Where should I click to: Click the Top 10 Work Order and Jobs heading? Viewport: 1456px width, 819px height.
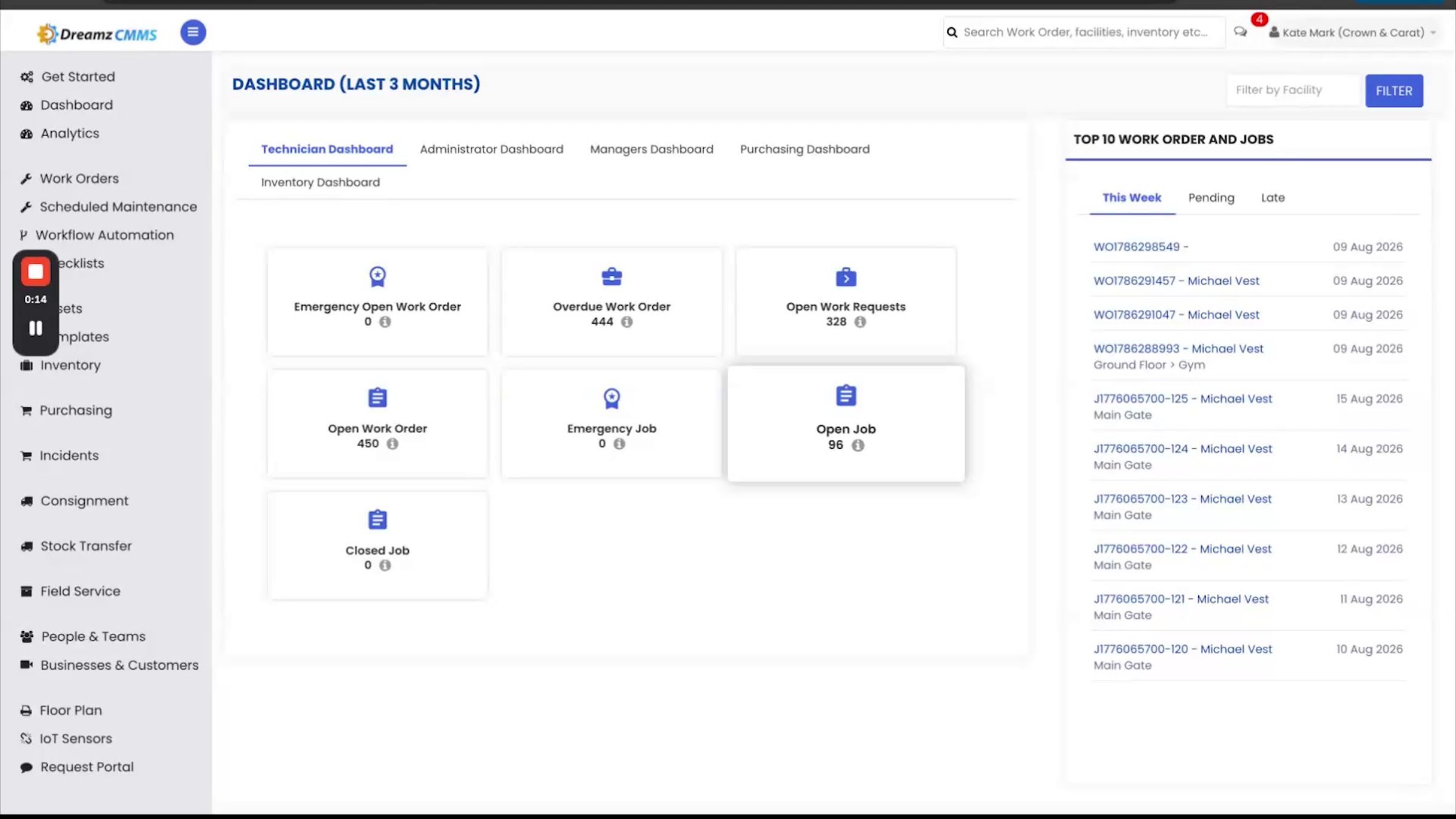pyautogui.click(x=1173, y=140)
